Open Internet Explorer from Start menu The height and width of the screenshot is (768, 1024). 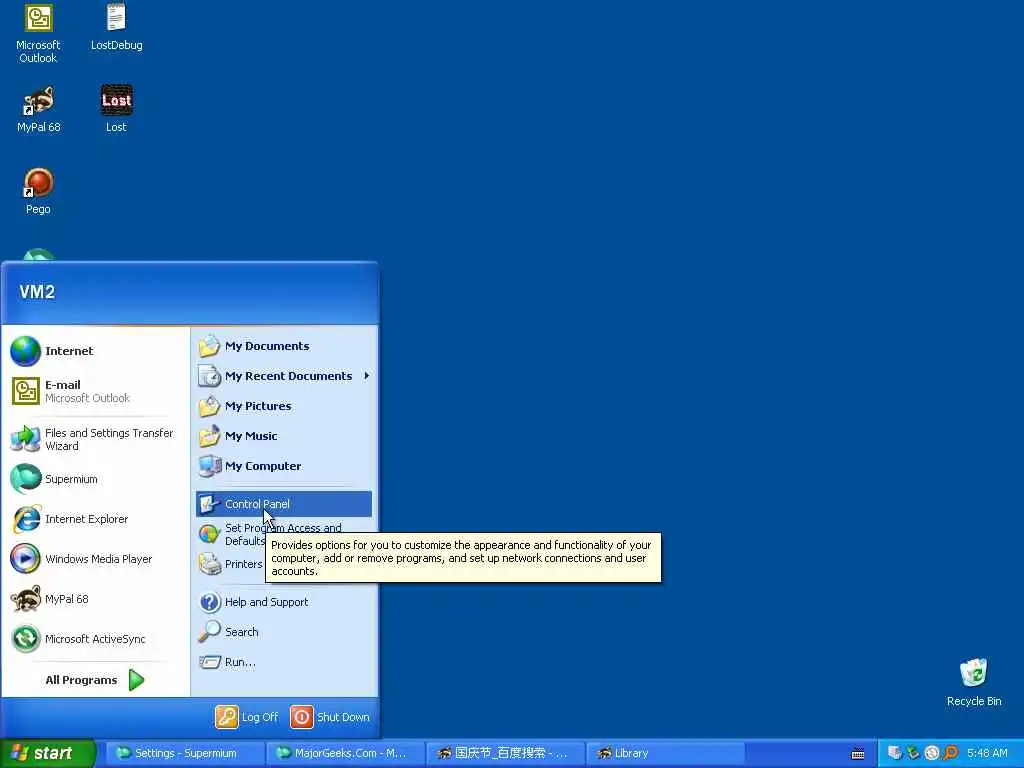pos(94,519)
